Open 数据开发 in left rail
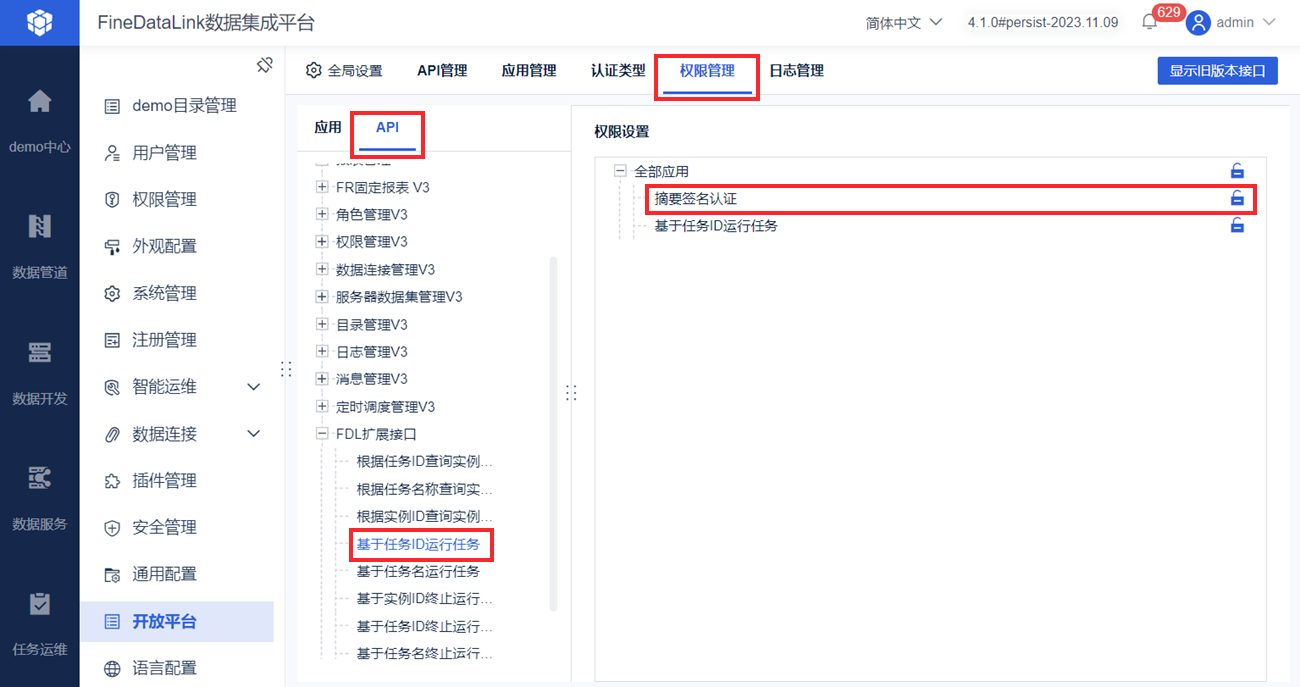The image size is (1300, 687). (x=39, y=353)
